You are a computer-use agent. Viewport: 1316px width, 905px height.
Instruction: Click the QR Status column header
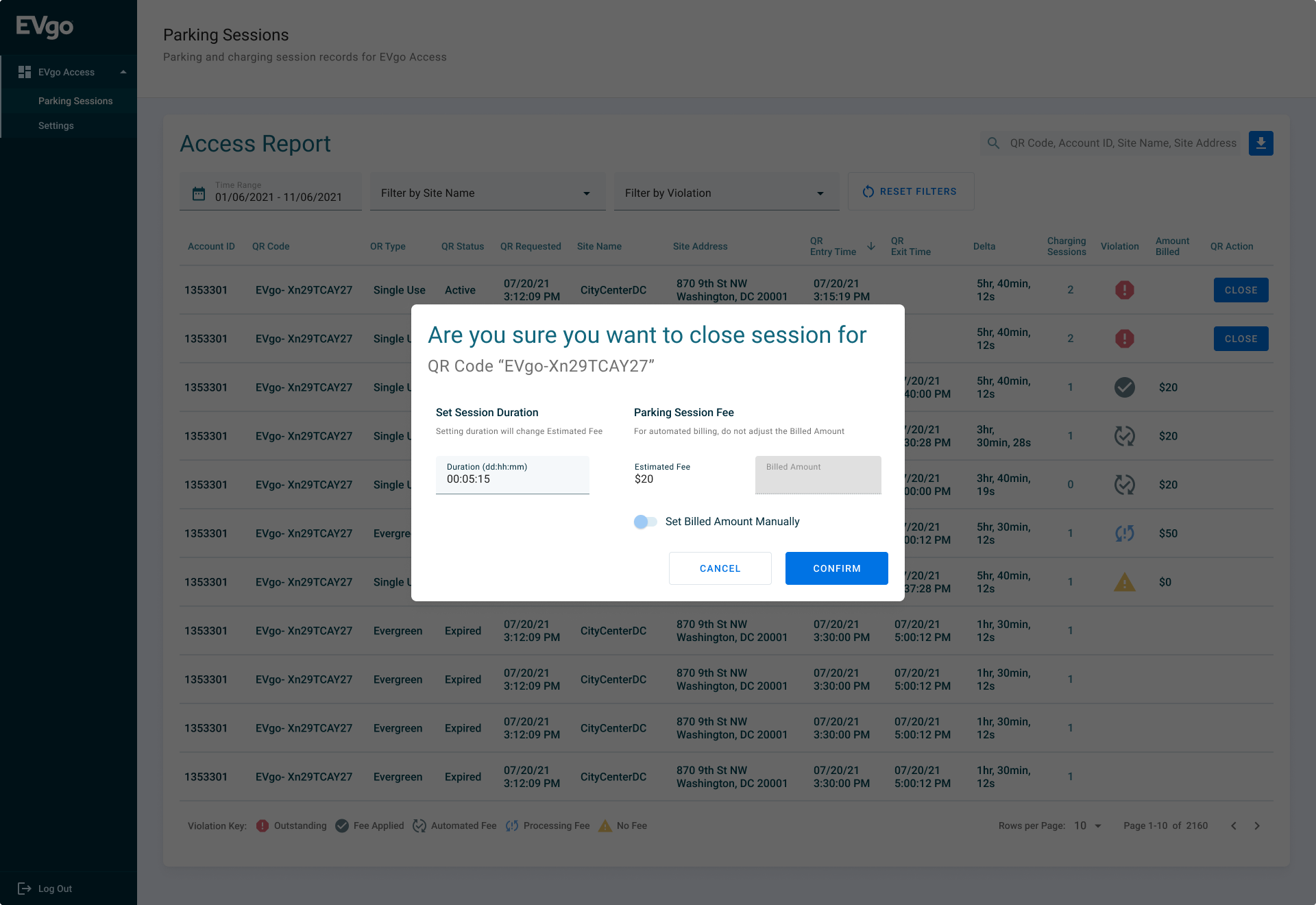pos(462,246)
